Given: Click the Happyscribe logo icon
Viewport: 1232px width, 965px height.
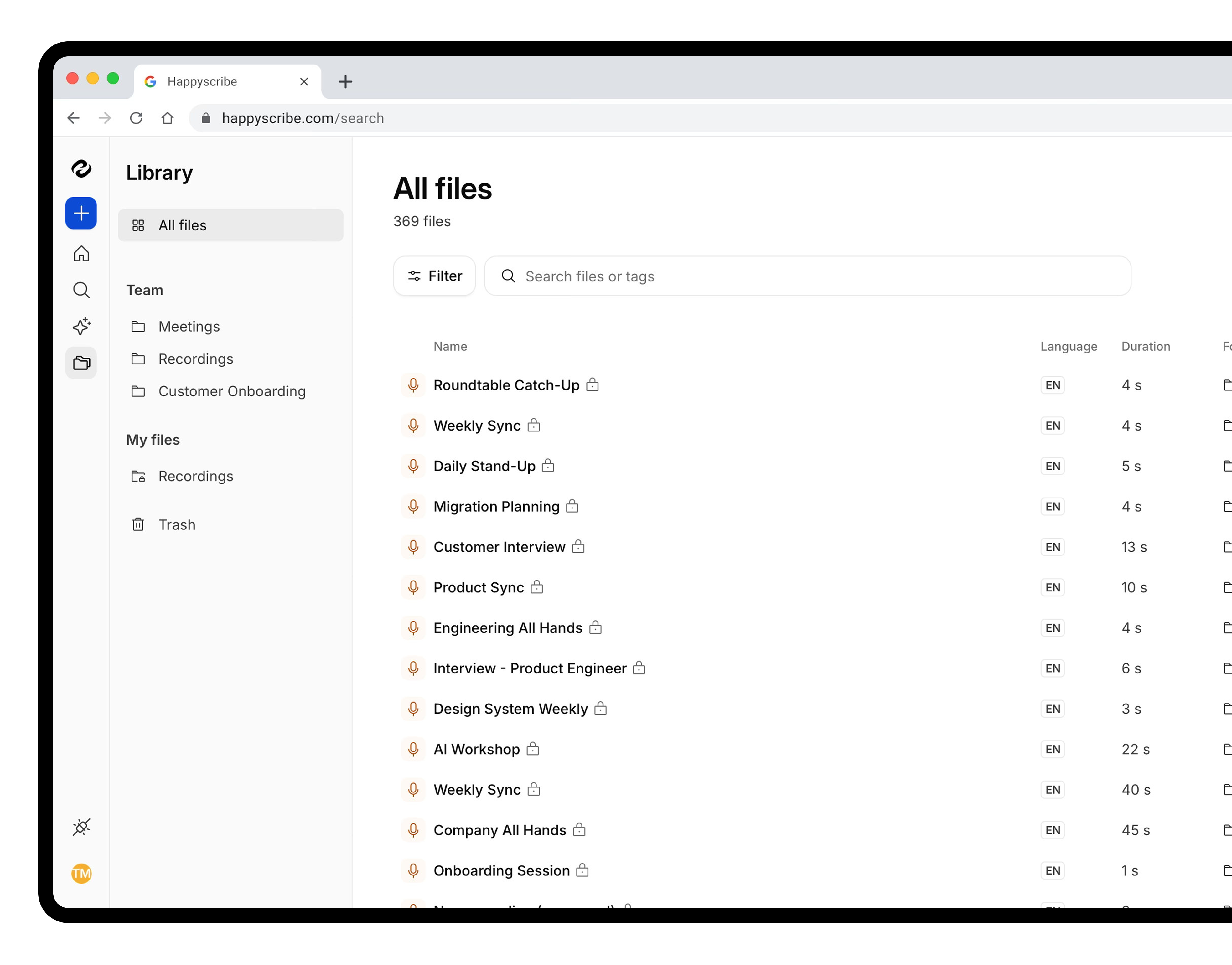Looking at the screenshot, I should tap(81, 168).
